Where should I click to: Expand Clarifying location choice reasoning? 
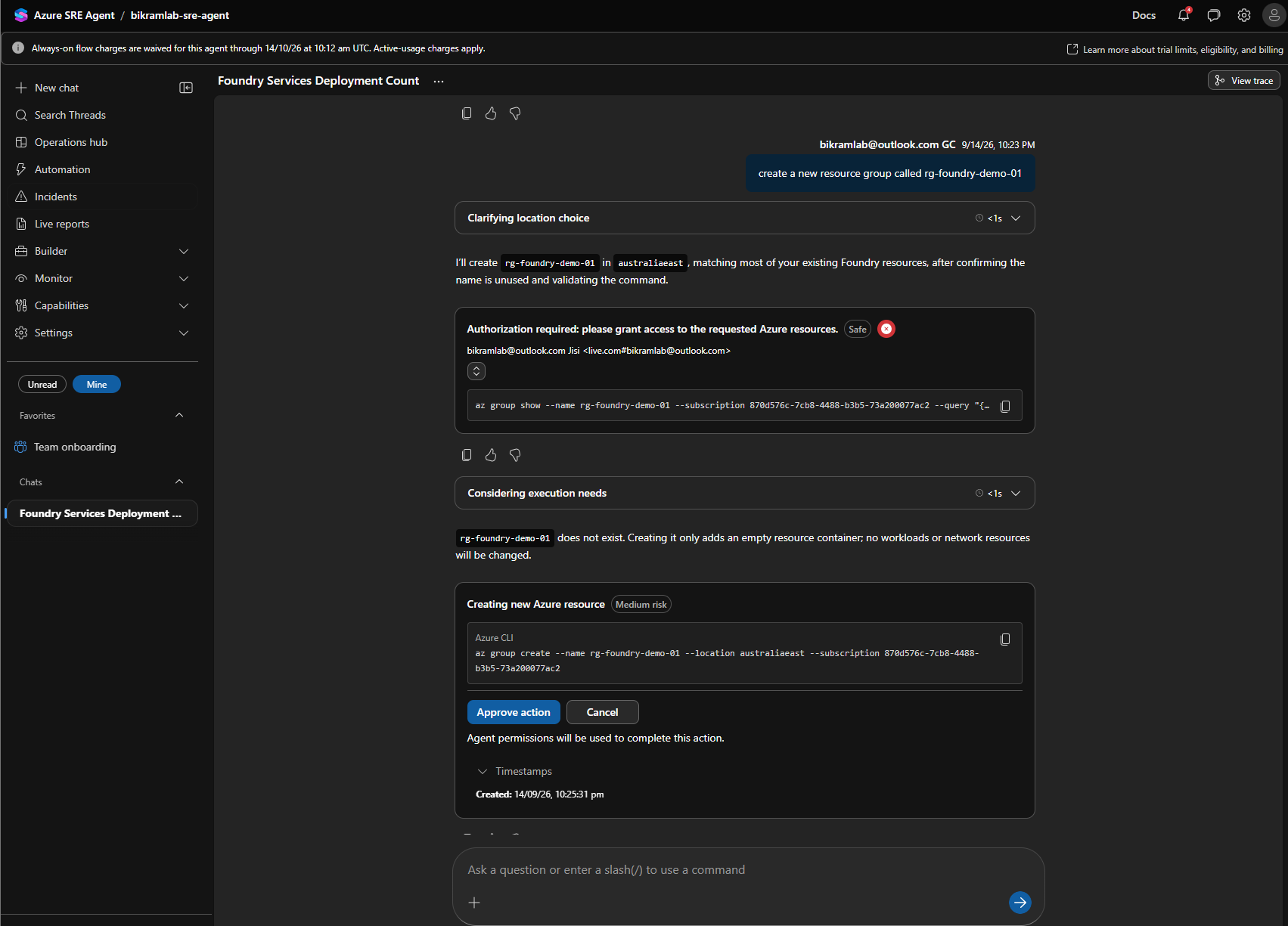coord(744,218)
